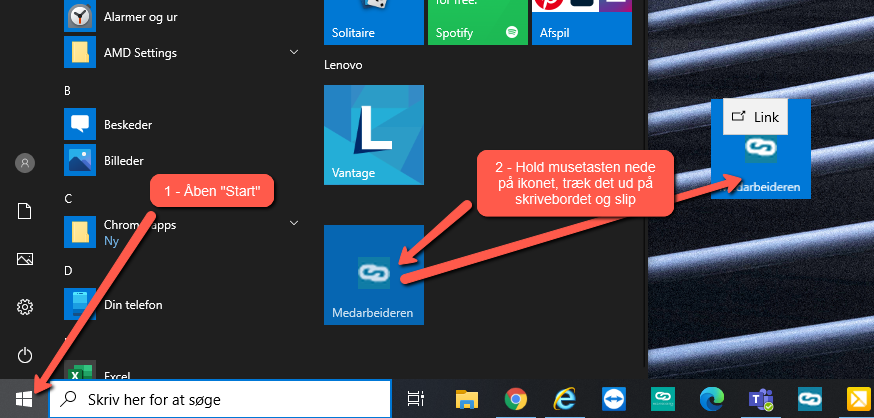Open the Billeder app
This screenshot has height=418, width=874.
tap(184, 161)
